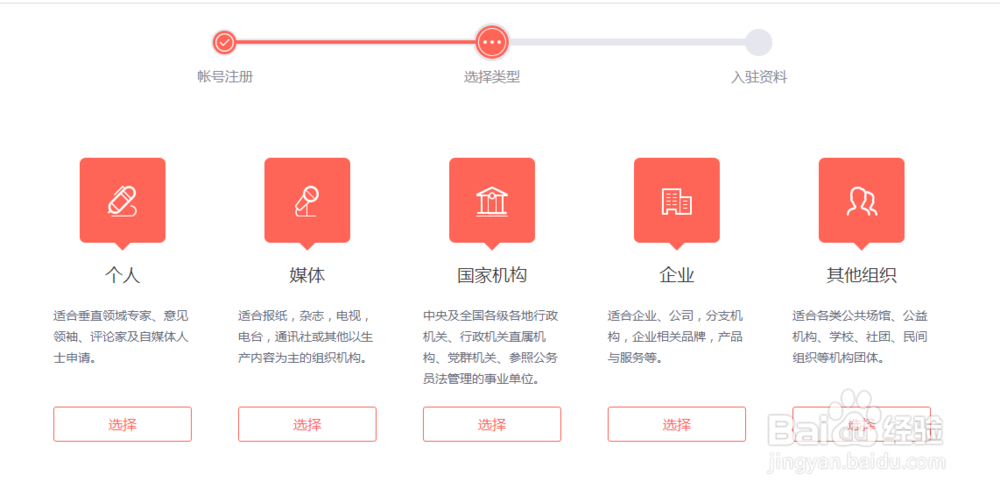1000x496 pixels.
Task: Click the 企业 heading
Action: point(677,275)
